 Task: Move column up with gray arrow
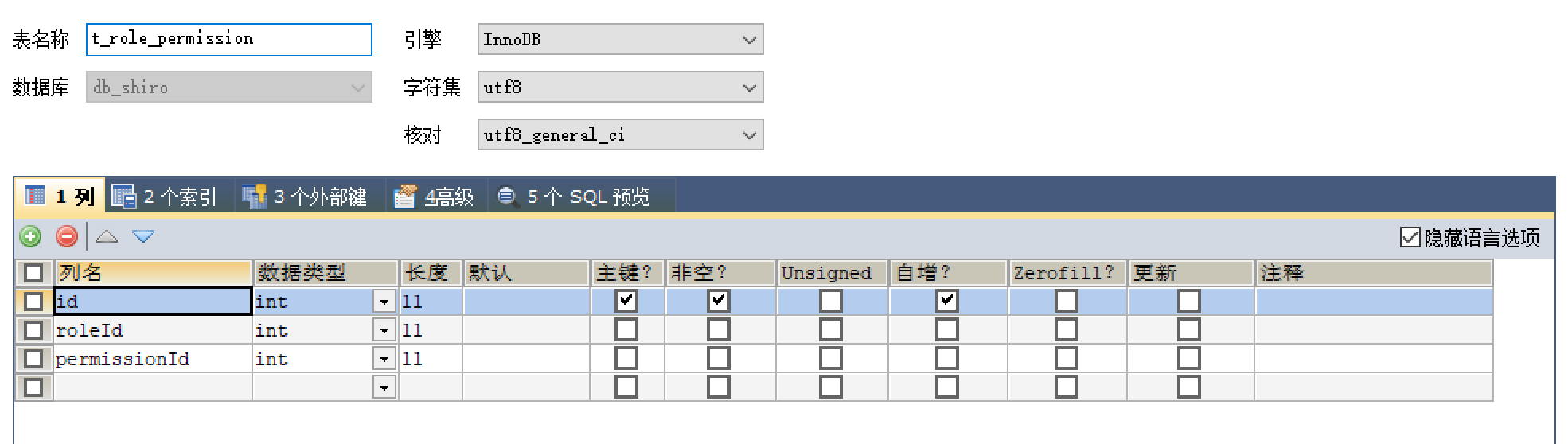[107, 236]
